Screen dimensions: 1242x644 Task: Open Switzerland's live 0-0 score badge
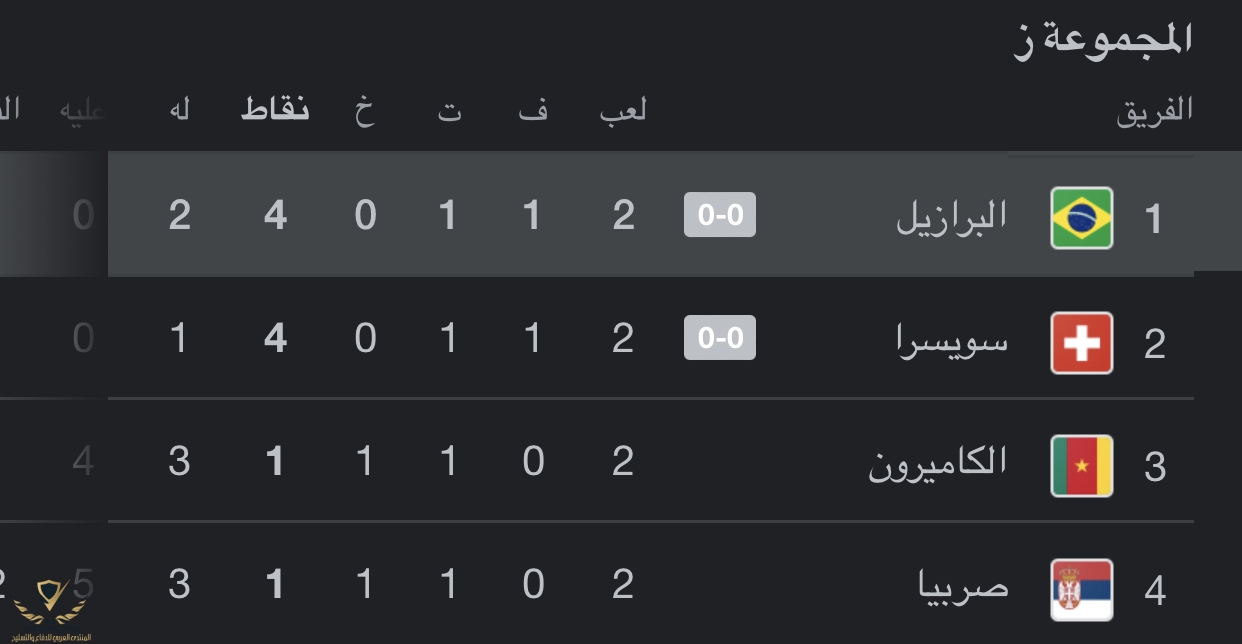(720, 338)
